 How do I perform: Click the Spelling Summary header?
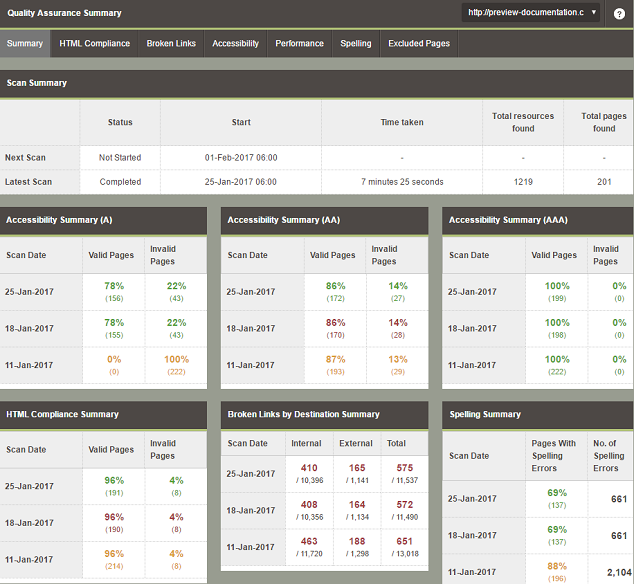[x=538, y=415]
